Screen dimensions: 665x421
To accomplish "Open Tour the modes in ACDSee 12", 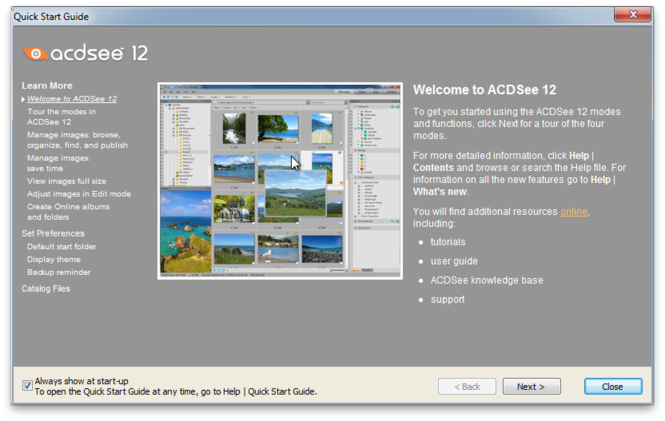I will [x=61, y=117].
